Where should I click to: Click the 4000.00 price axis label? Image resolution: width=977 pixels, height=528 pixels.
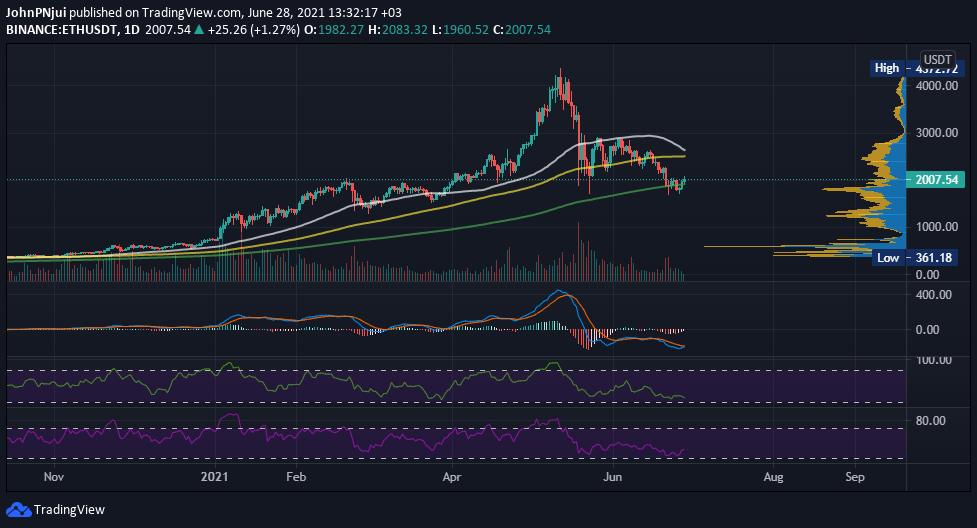tap(936, 85)
